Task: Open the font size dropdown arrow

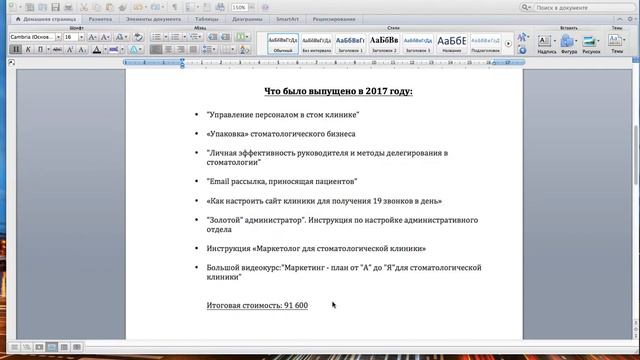Action: pos(81,37)
